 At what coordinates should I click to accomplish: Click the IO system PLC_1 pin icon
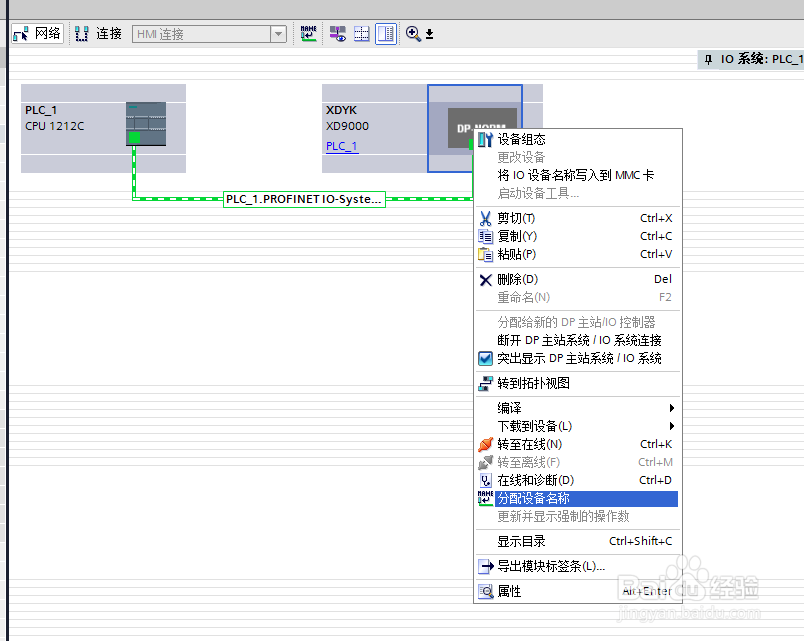[709, 59]
